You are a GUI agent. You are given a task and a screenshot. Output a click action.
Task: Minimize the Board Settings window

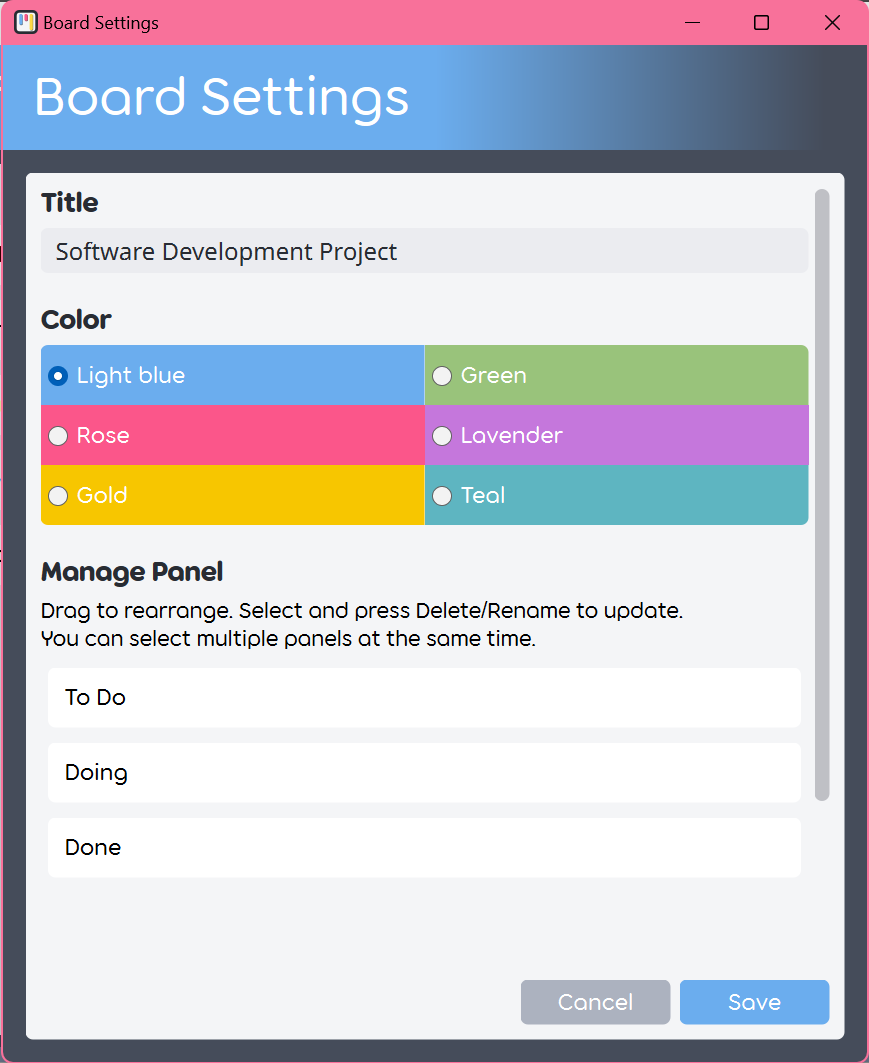(692, 22)
